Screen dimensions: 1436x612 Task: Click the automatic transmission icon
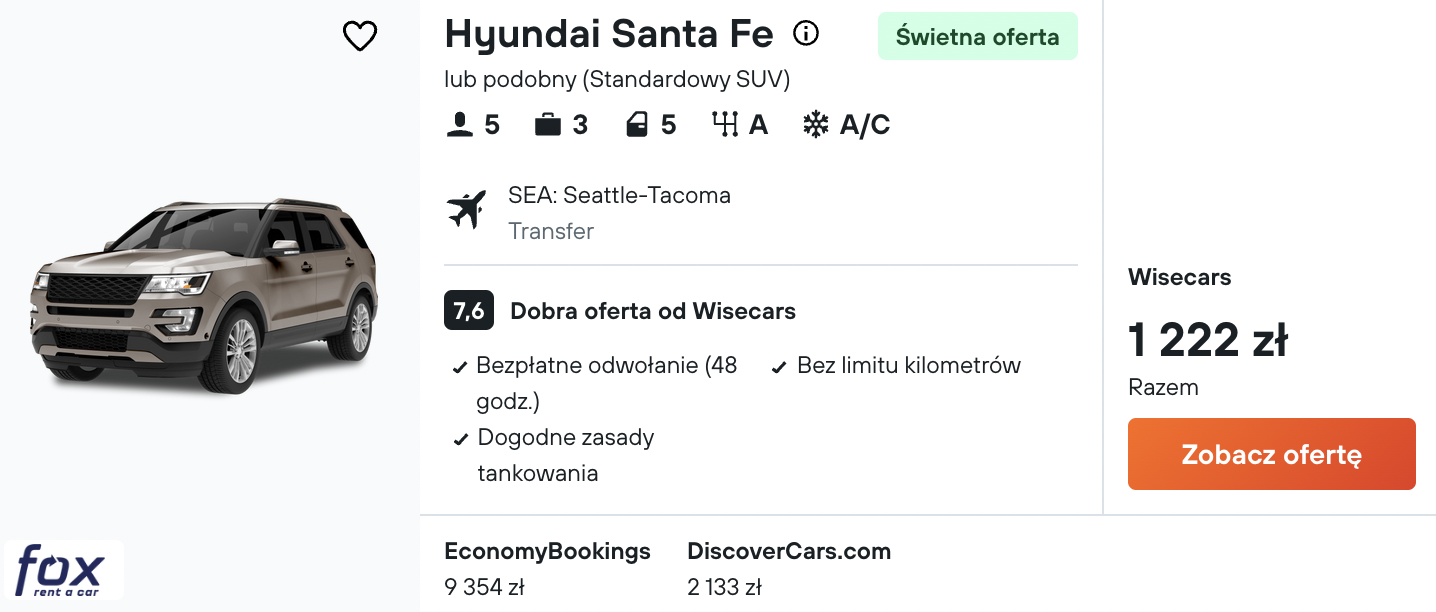[x=725, y=125]
